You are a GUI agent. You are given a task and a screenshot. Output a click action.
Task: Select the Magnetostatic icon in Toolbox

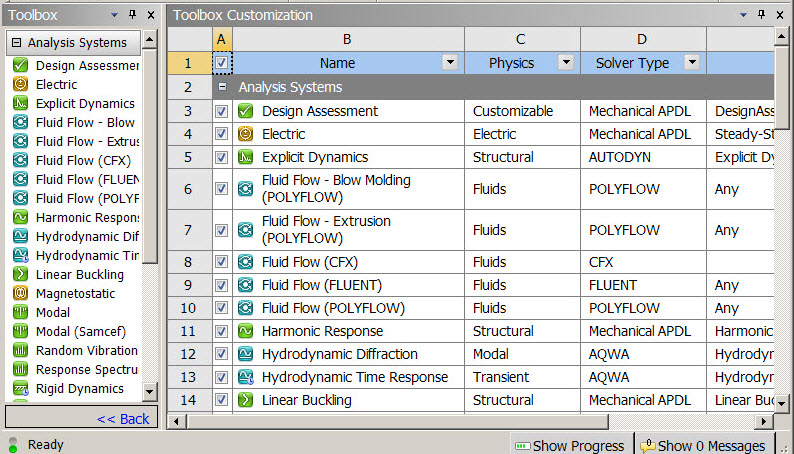(20, 293)
